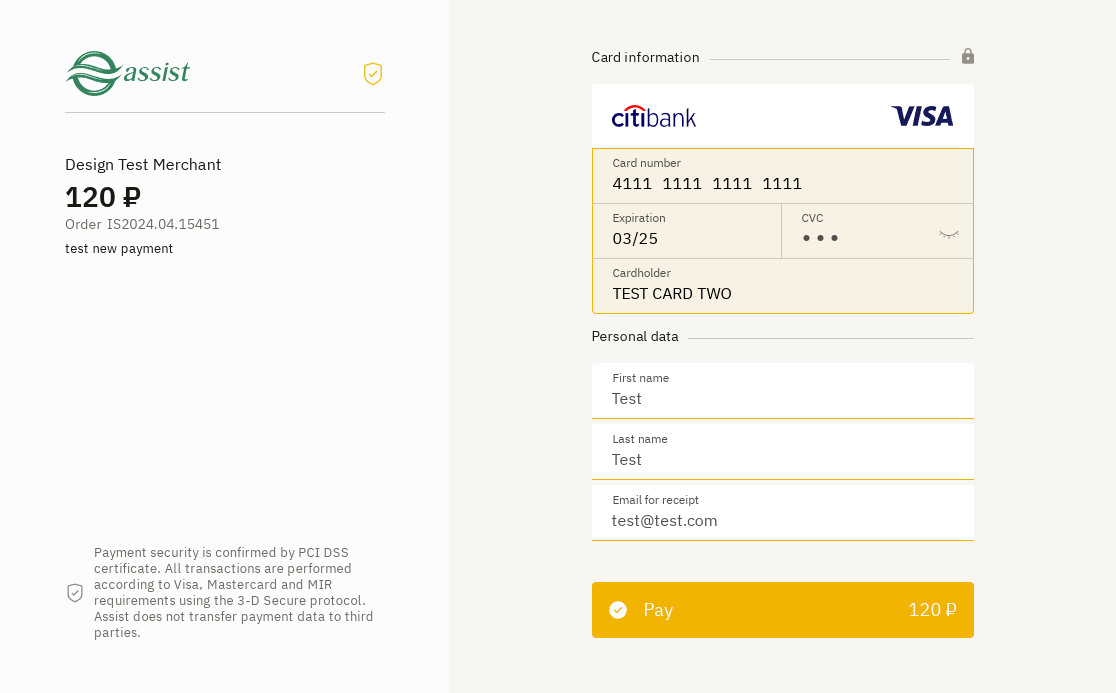Click the padlock icon beside Card information
Viewport: 1116px width, 693px height.
(967, 56)
